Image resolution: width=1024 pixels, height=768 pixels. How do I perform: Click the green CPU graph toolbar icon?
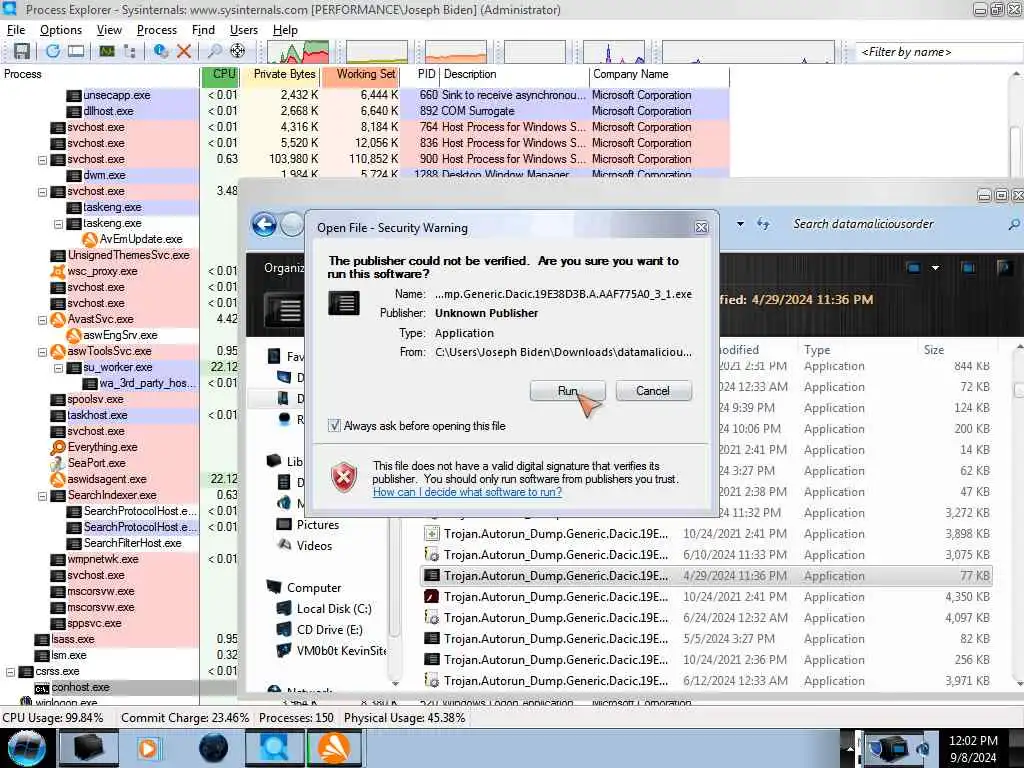click(106, 51)
